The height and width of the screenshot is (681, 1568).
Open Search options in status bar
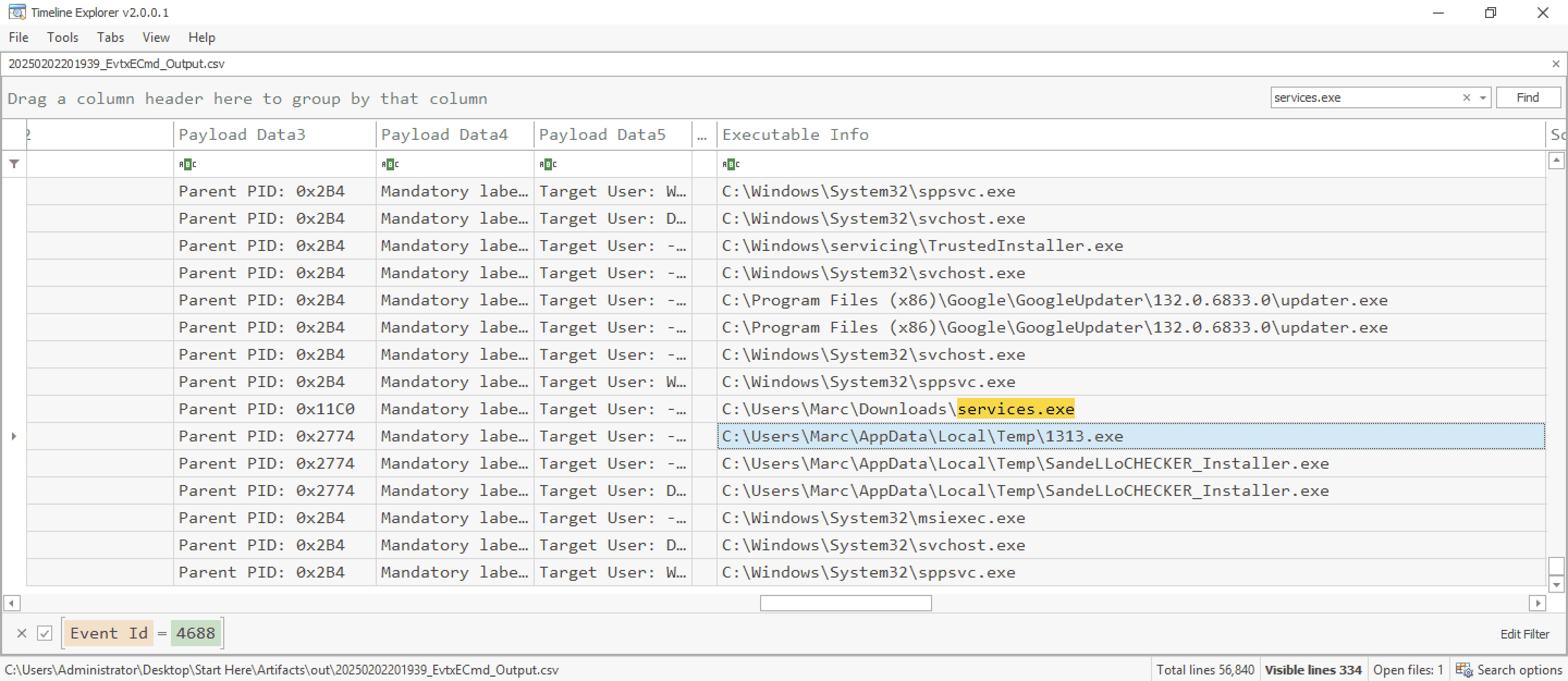[1509, 670]
